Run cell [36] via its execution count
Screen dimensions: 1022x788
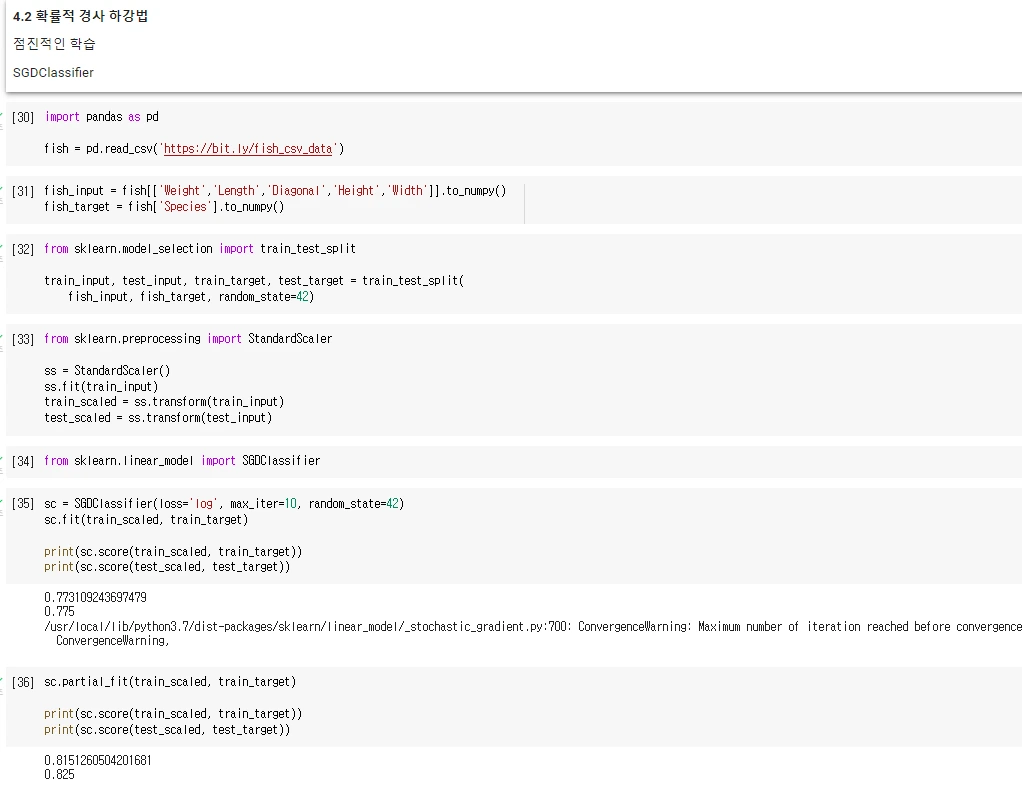click(x=22, y=682)
